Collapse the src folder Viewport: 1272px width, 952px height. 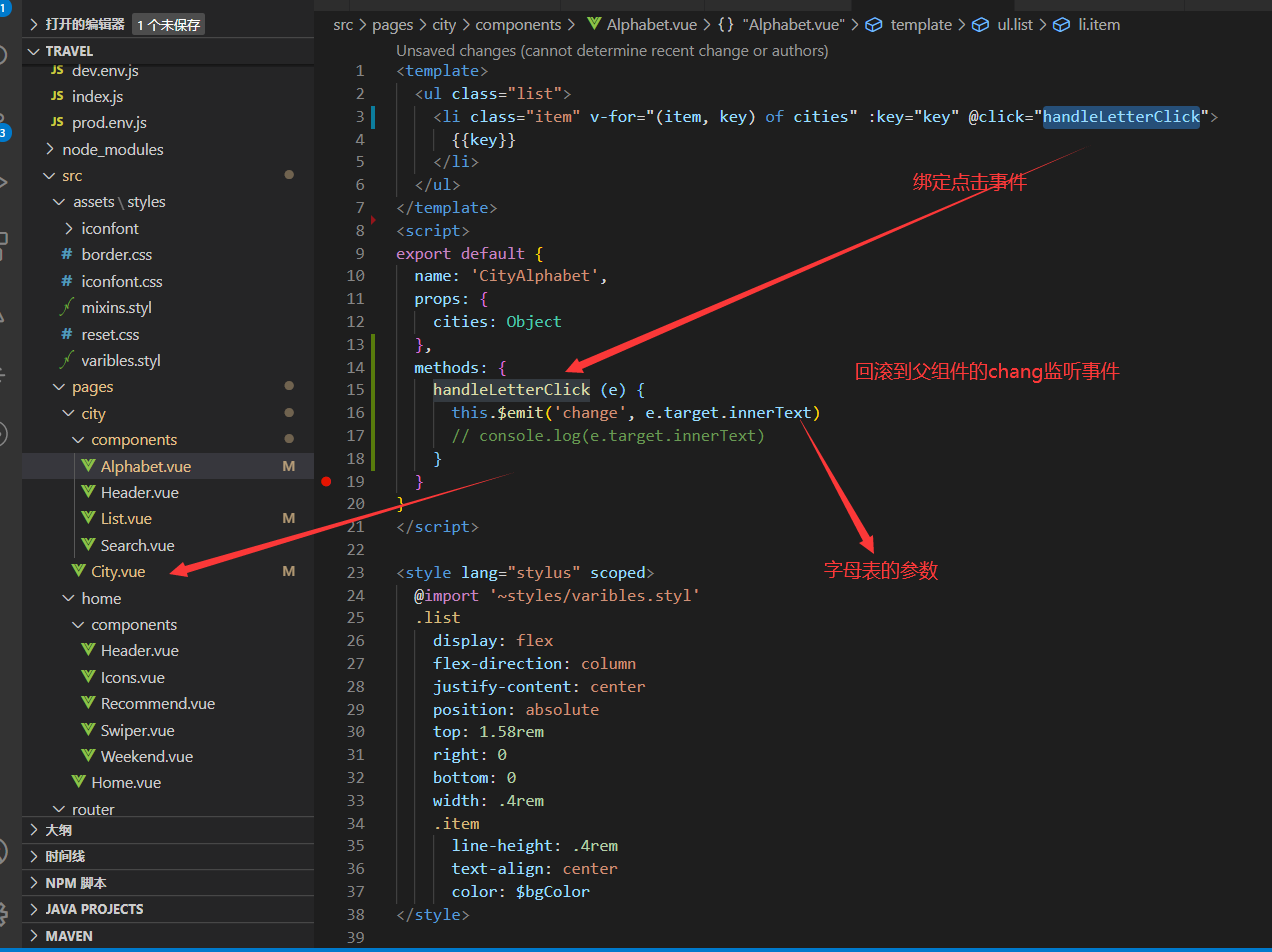51,176
